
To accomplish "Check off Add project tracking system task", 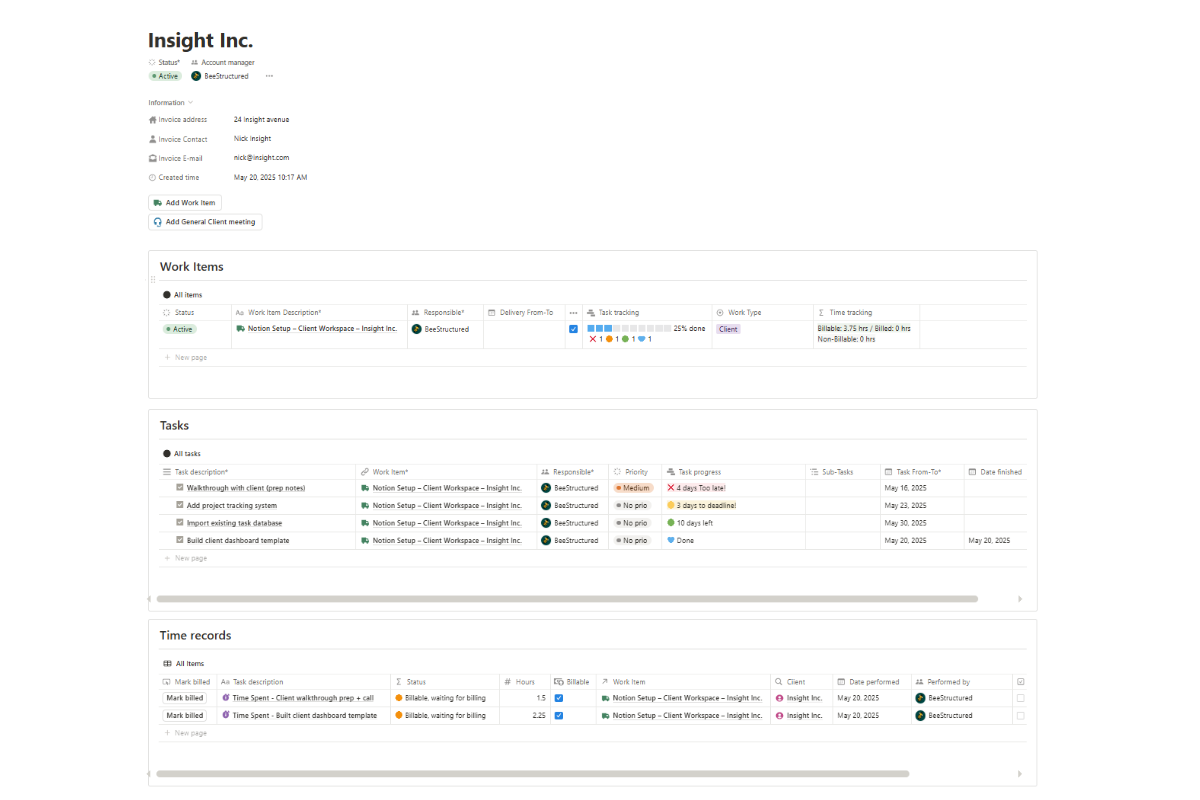I will point(180,505).
